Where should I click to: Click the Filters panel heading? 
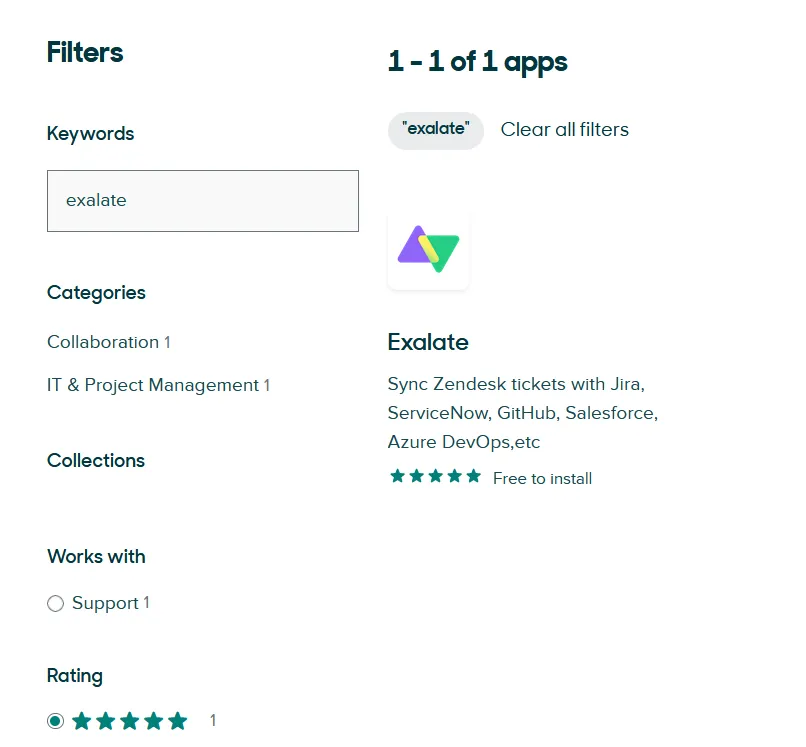[84, 53]
